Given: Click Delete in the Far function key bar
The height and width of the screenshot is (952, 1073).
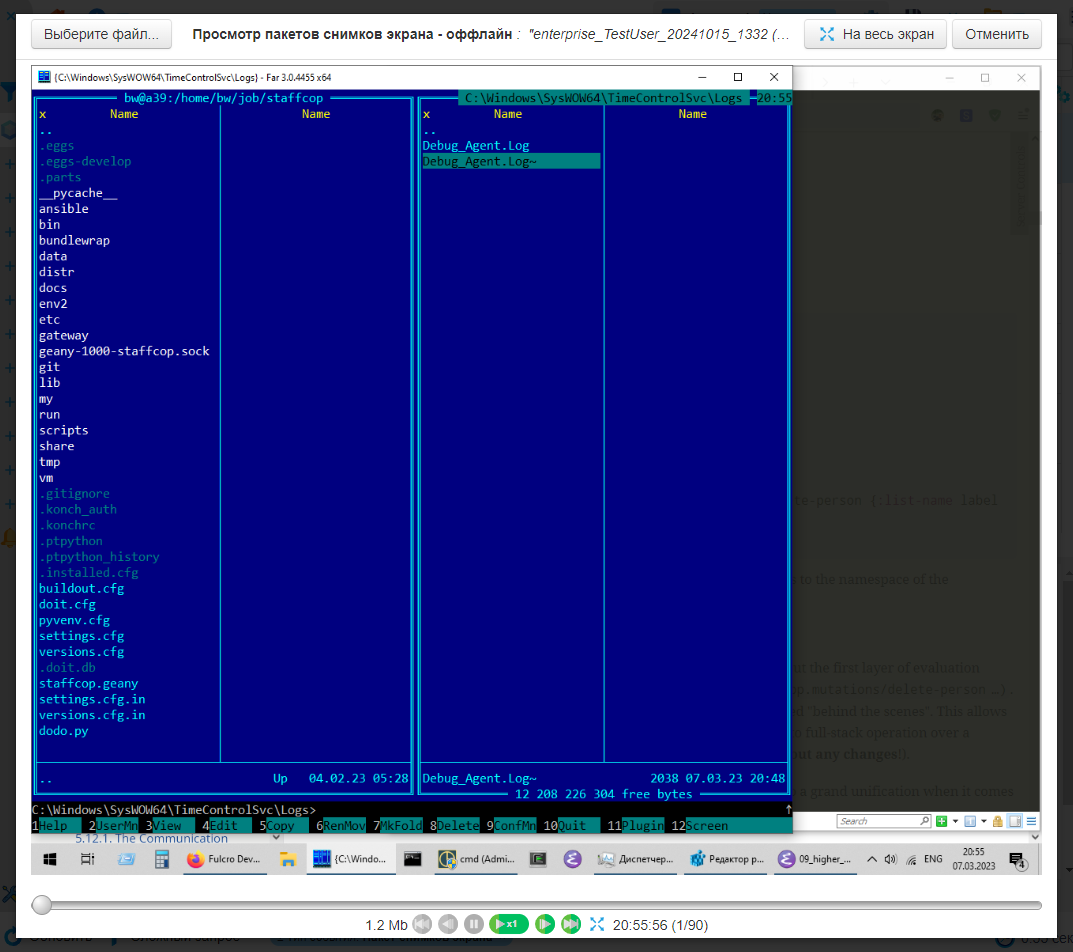Looking at the screenshot, I should coord(457,826).
